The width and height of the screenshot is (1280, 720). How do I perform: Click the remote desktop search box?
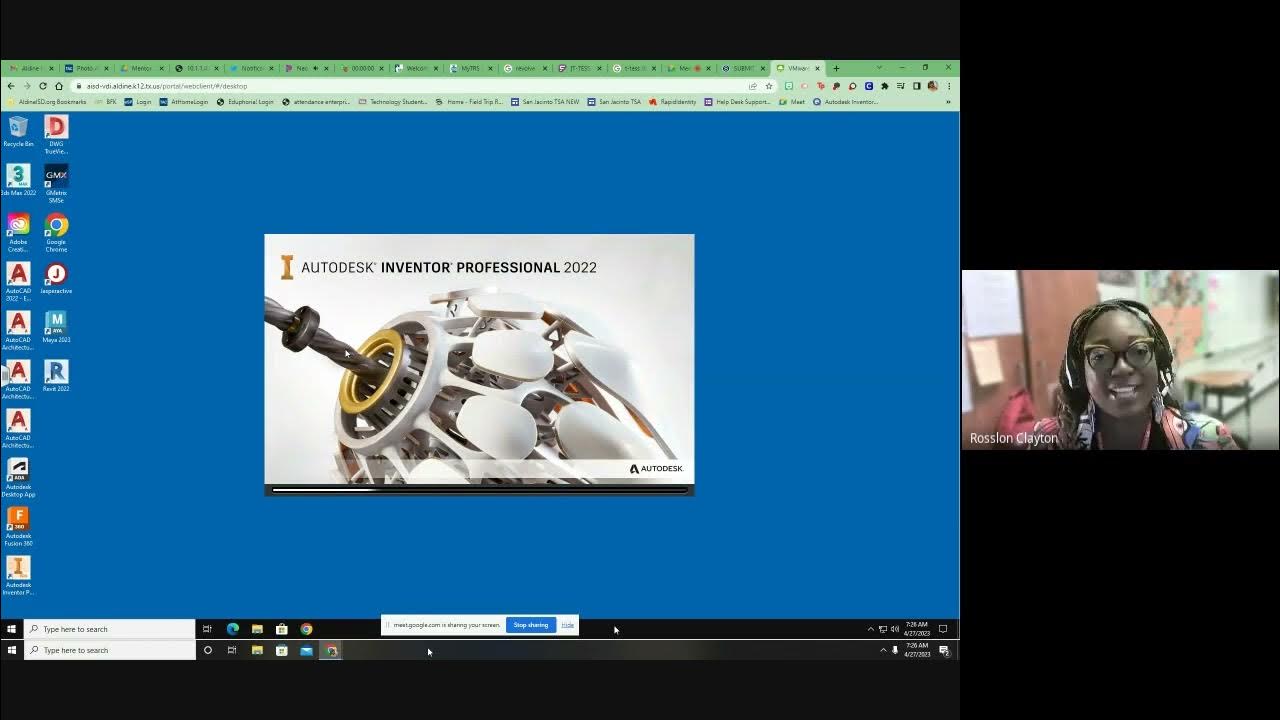[x=110, y=629]
